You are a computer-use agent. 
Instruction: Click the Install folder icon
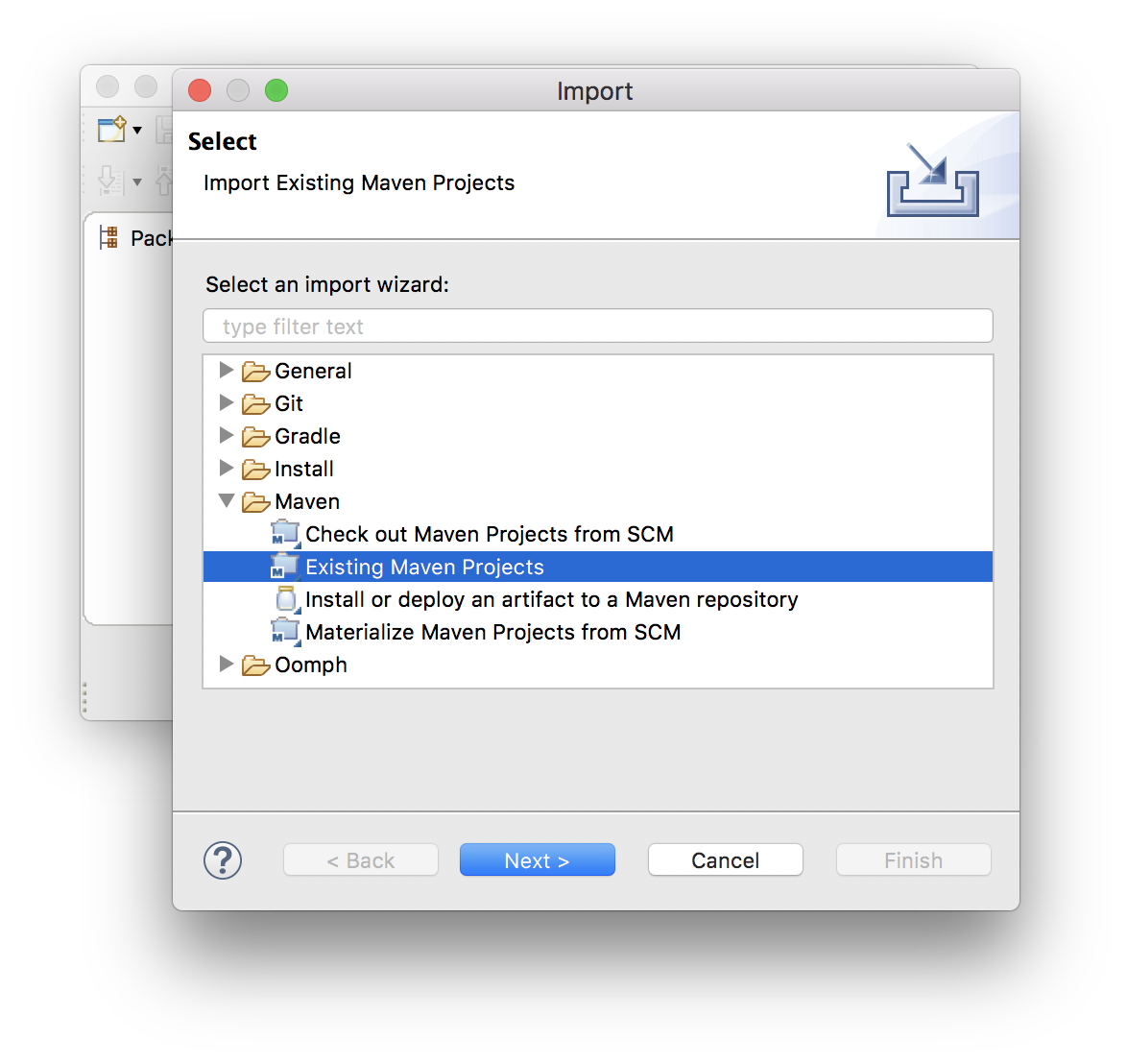[x=256, y=470]
